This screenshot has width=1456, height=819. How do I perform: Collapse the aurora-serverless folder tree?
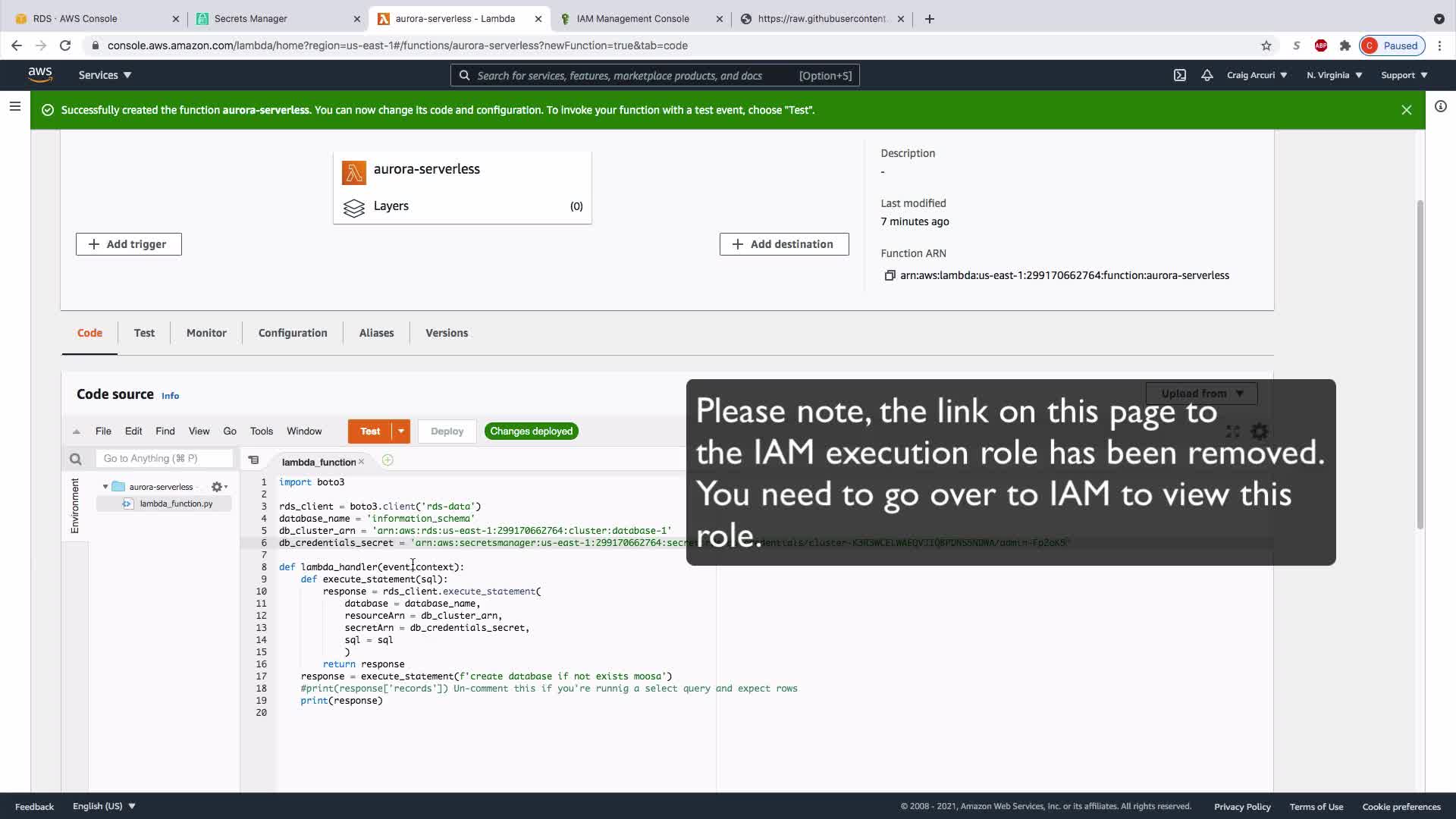[x=105, y=487]
